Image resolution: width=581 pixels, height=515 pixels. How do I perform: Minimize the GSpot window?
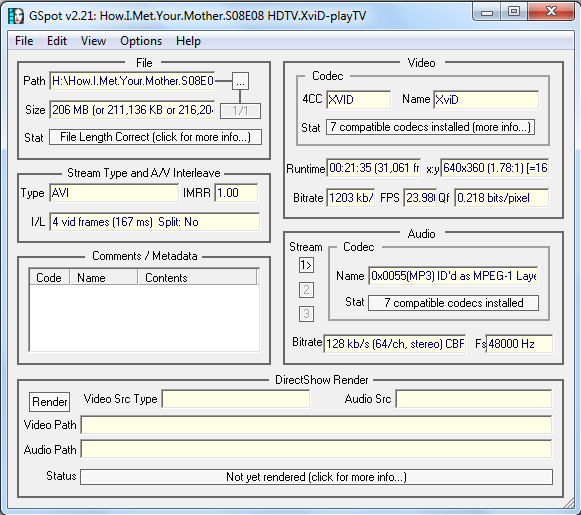[487, 12]
